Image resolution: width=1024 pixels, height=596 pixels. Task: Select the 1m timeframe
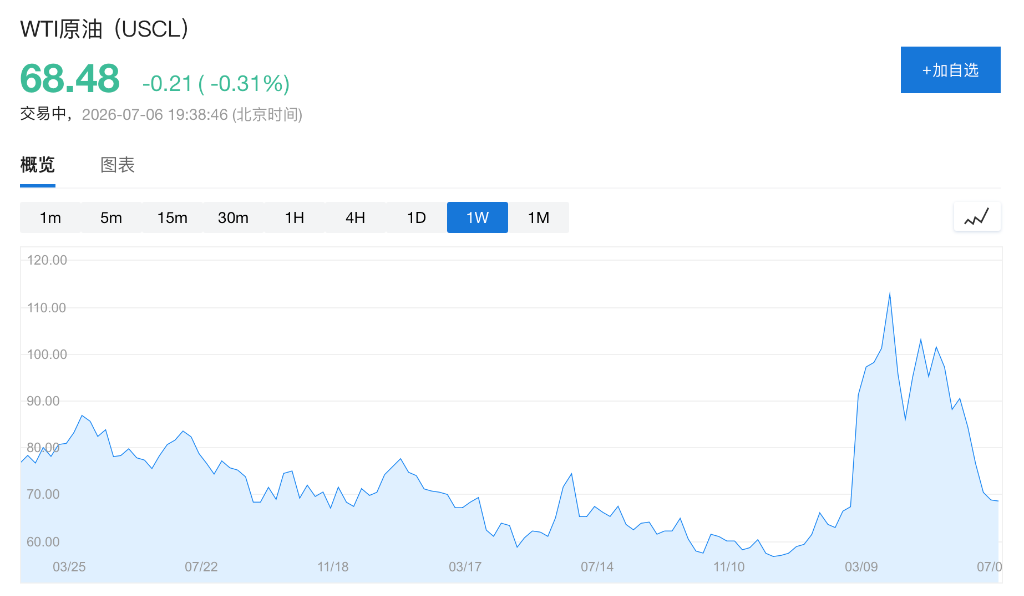click(50, 217)
